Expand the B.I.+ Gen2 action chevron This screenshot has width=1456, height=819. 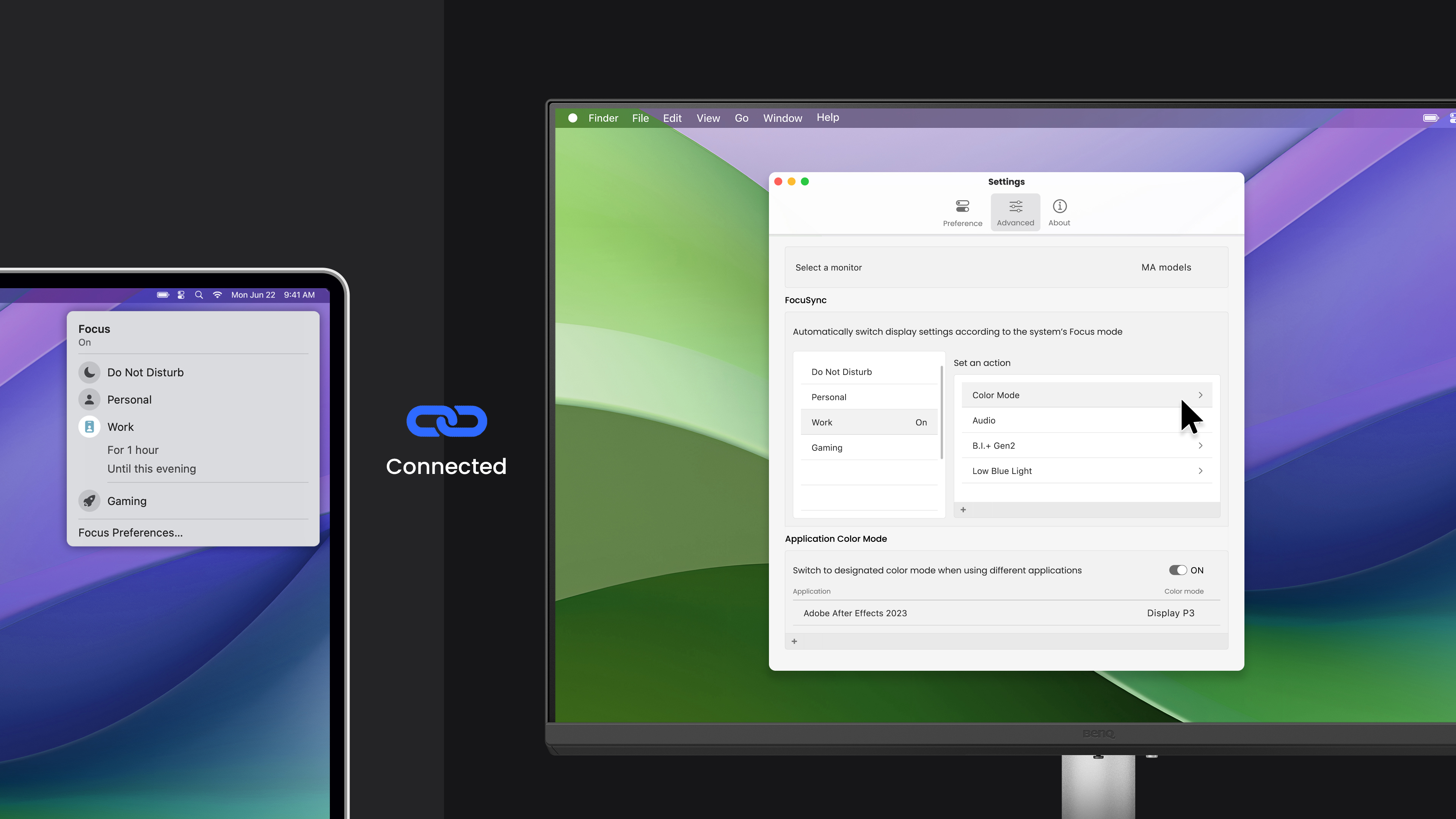pos(1200,446)
